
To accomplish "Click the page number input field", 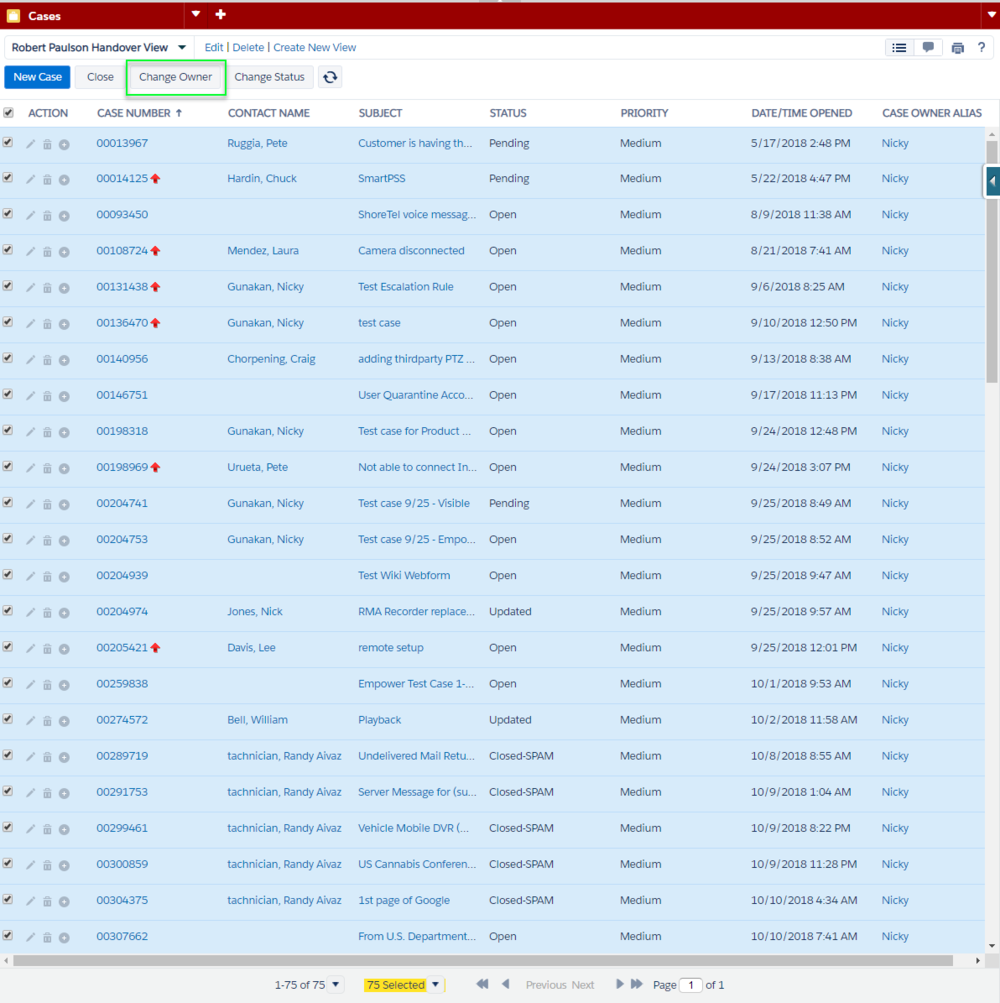I will [x=690, y=985].
